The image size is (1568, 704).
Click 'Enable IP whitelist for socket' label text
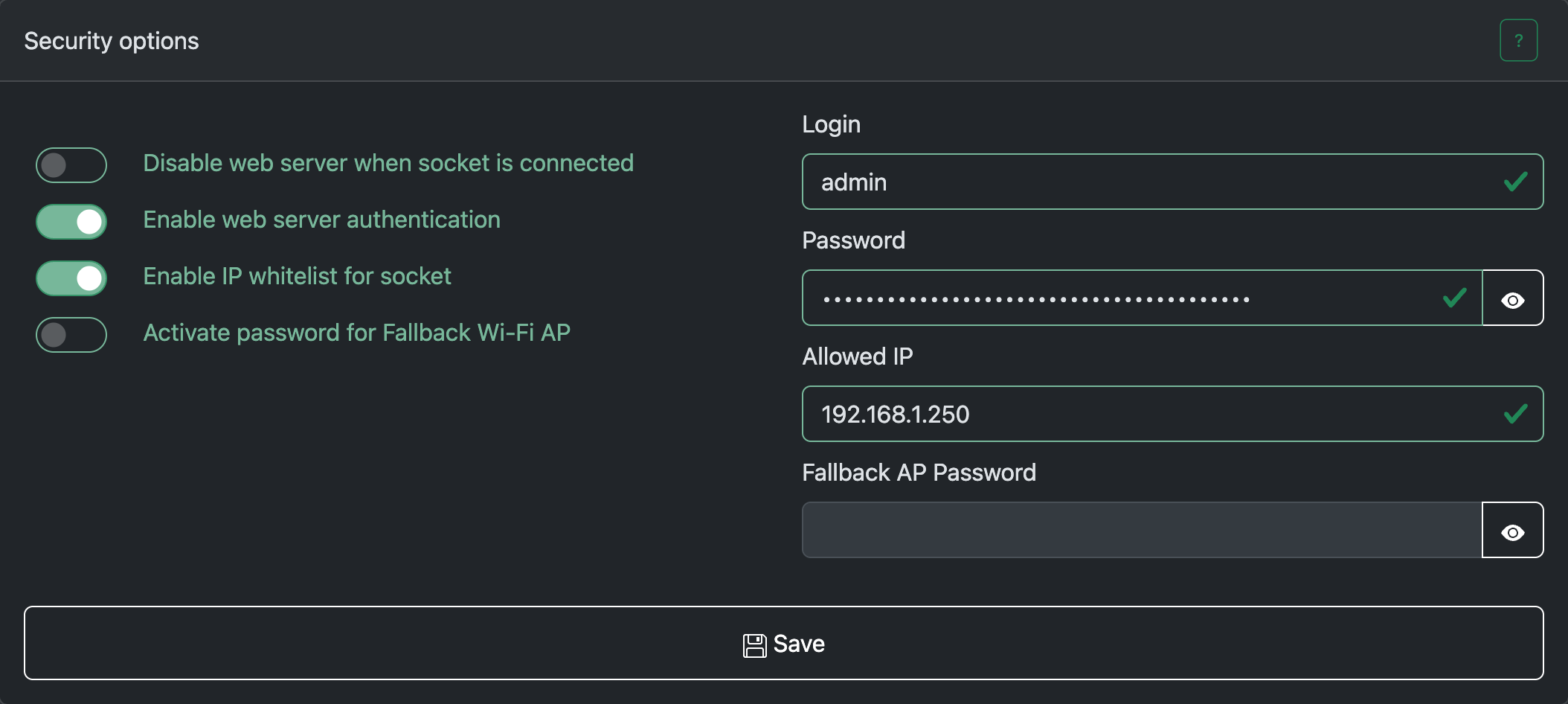[297, 276]
